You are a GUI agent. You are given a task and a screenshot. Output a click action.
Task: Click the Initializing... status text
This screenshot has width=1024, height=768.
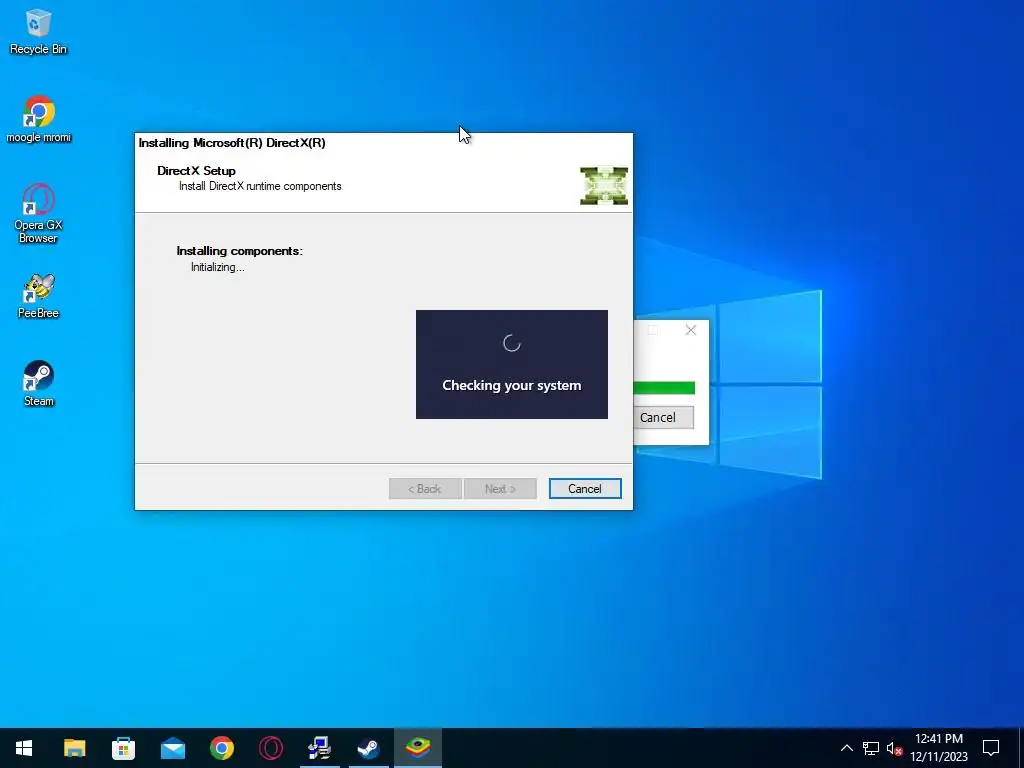(x=217, y=267)
